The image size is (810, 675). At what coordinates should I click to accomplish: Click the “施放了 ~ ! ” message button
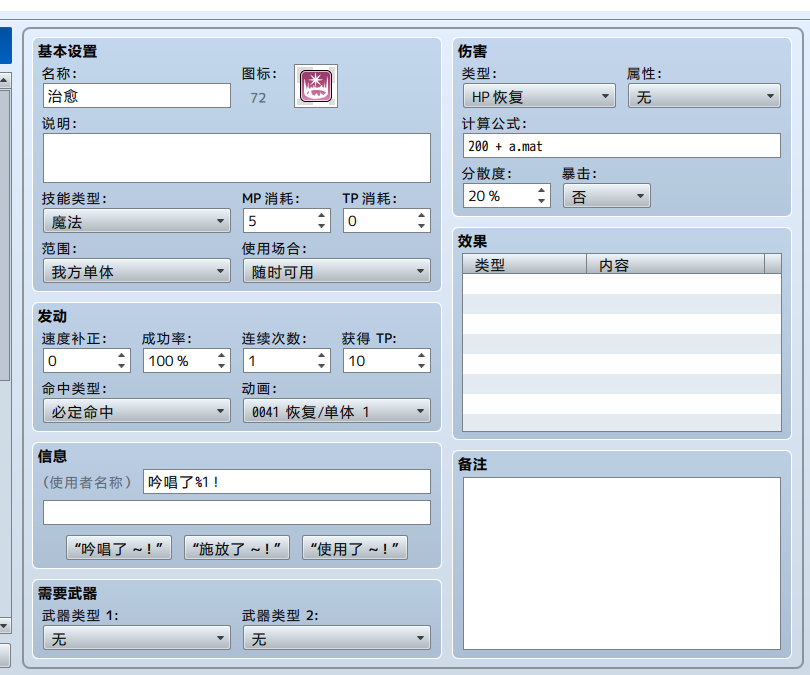point(237,548)
